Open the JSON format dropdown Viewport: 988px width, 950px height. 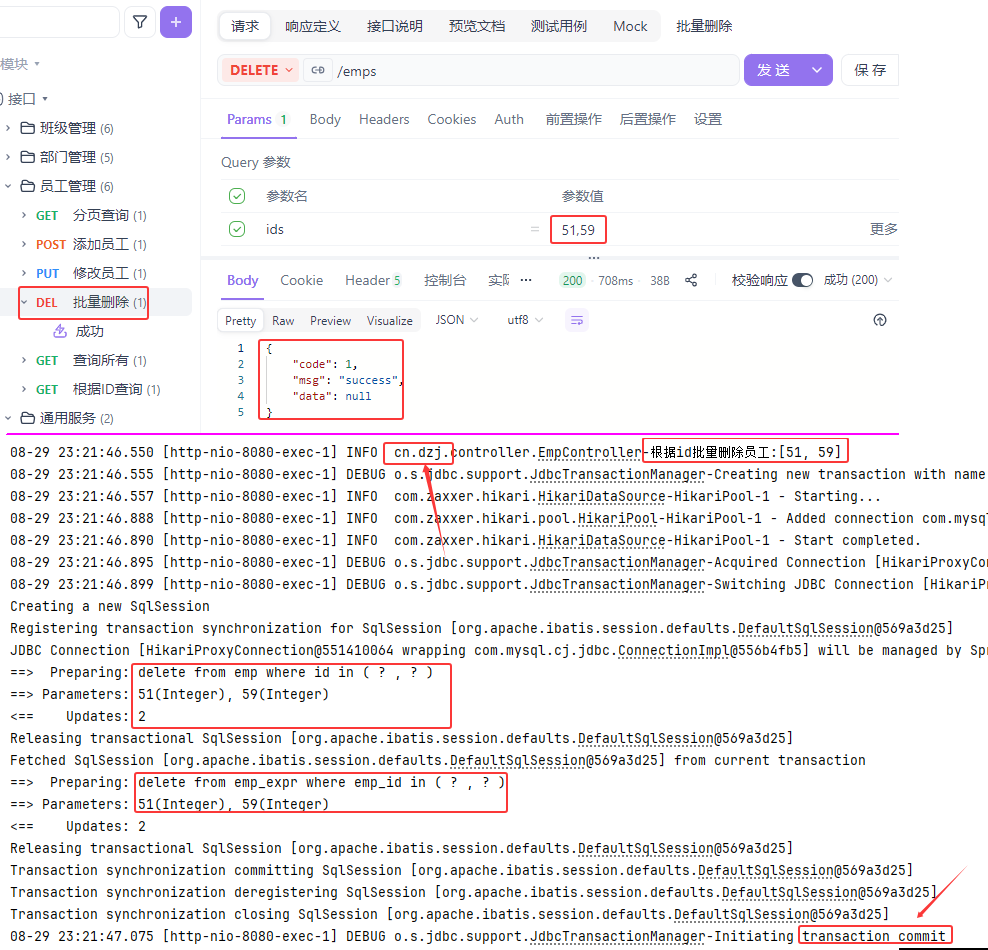point(457,320)
